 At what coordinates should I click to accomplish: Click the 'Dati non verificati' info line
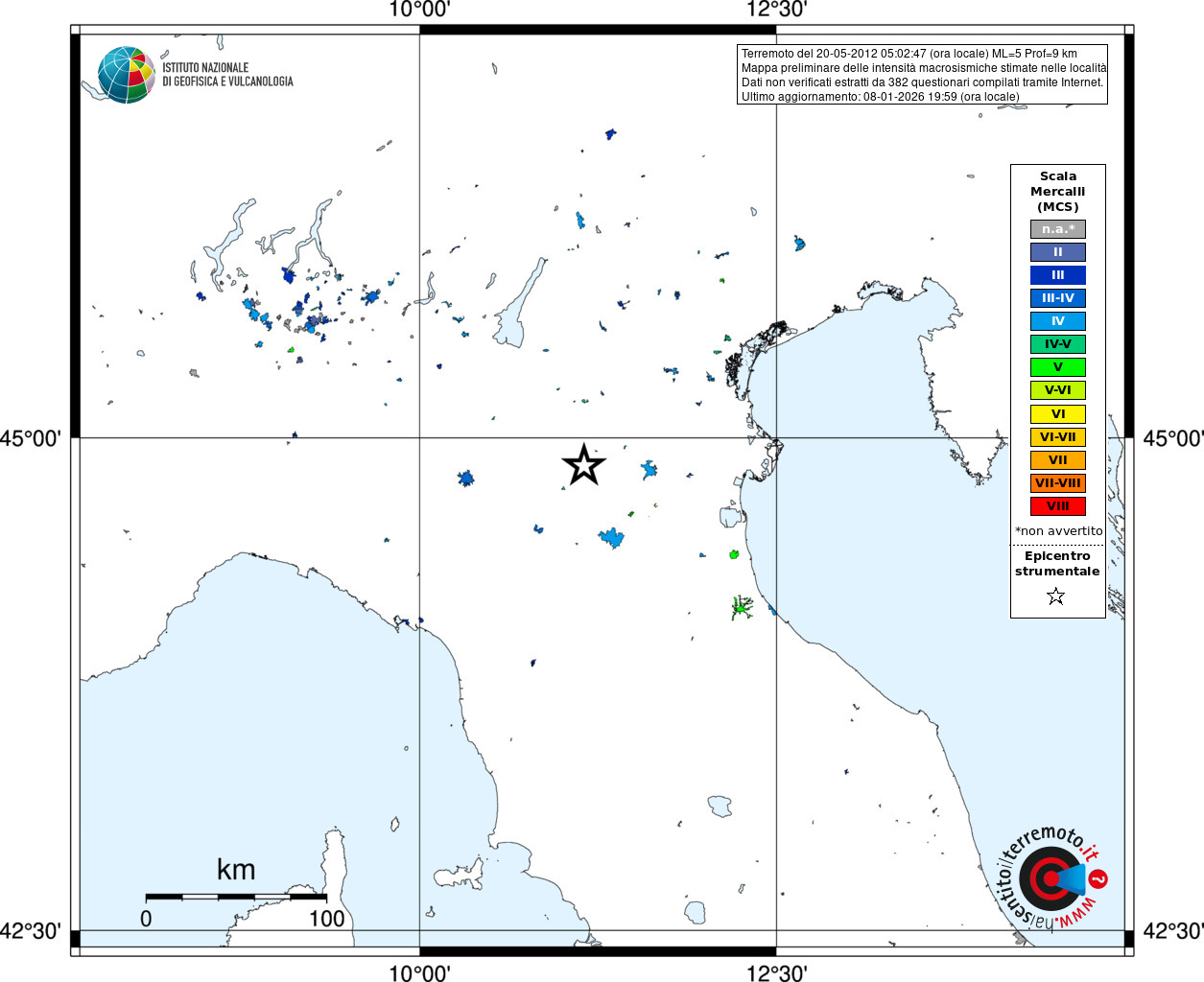[x=922, y=82]
